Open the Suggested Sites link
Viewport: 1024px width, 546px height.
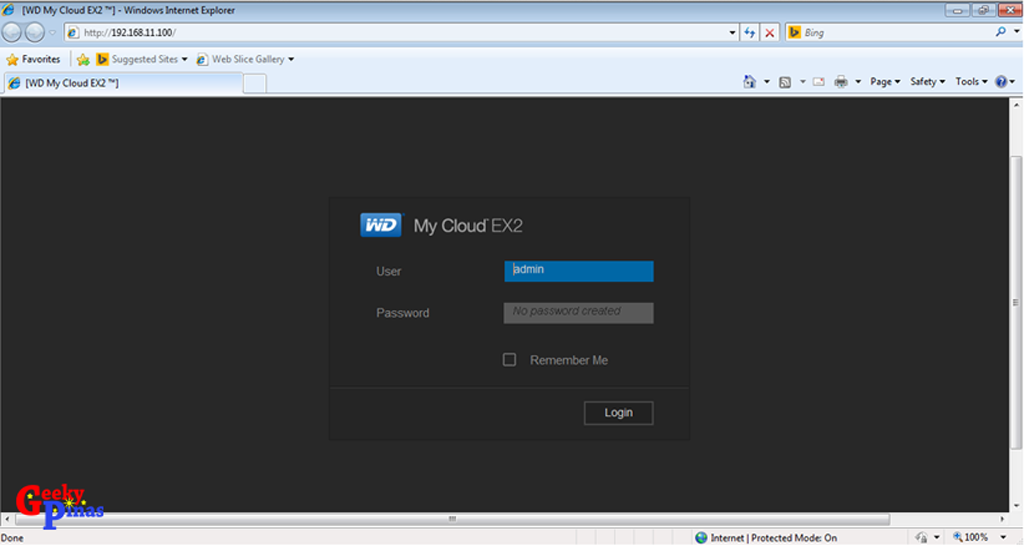tap(142, 59)
